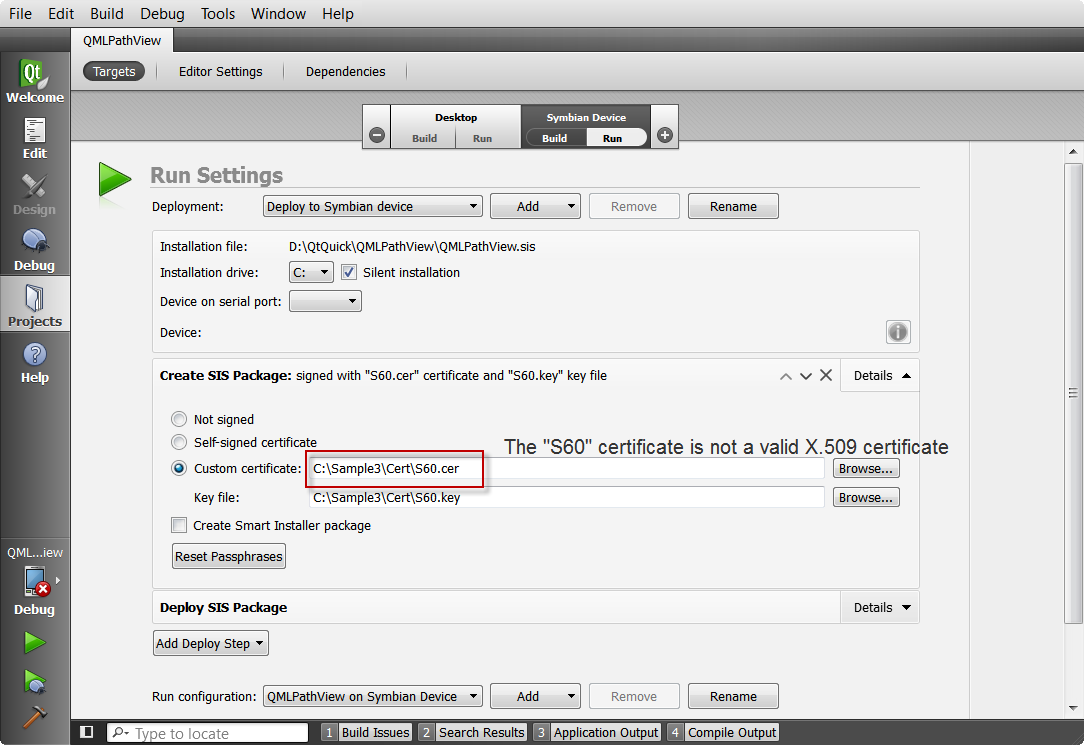Add a target with the plus icon
The image size is (1084, 745).
(x=664, y=135)
